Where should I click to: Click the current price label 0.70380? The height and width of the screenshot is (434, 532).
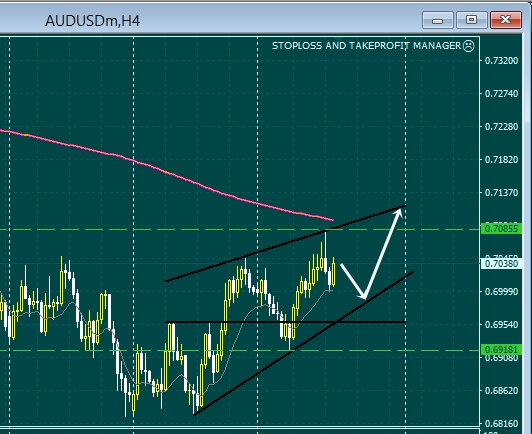point(501,263)
